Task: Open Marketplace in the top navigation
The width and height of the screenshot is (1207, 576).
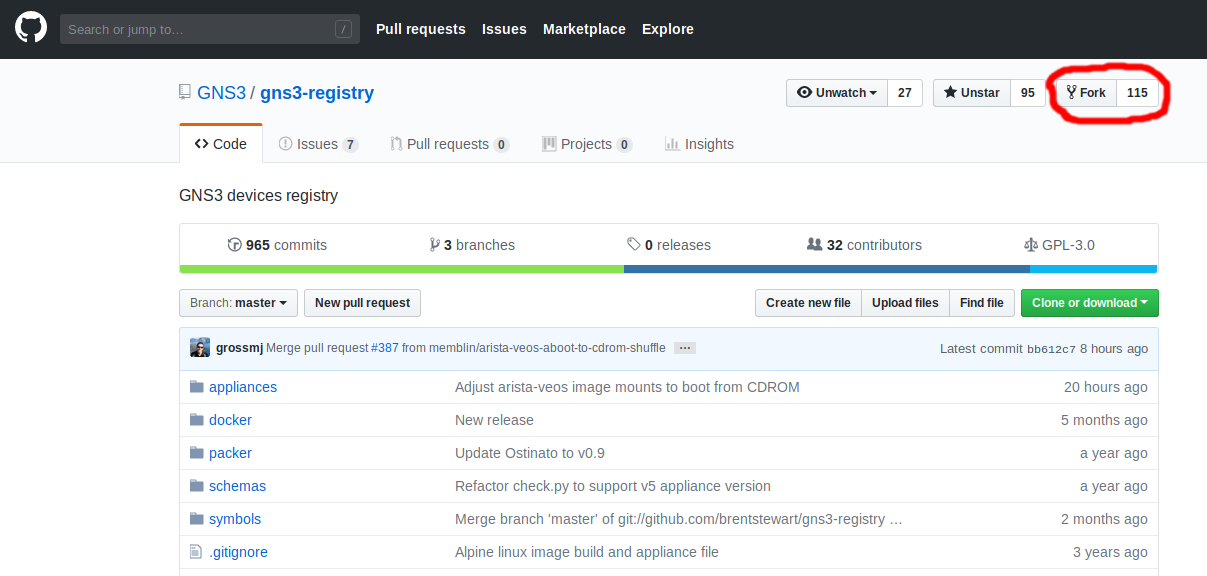Action: coord(584,29)
